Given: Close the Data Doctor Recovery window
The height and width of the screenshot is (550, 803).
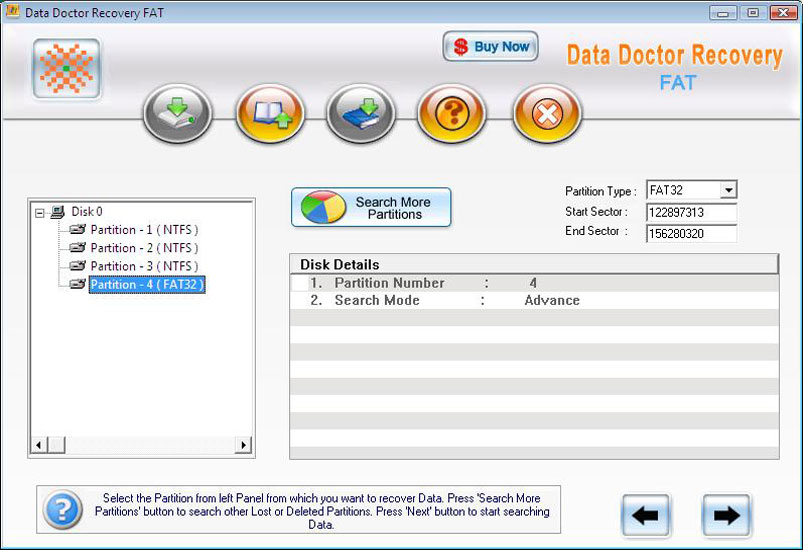Looking at the screenshot, I should [x=783, y=13].
